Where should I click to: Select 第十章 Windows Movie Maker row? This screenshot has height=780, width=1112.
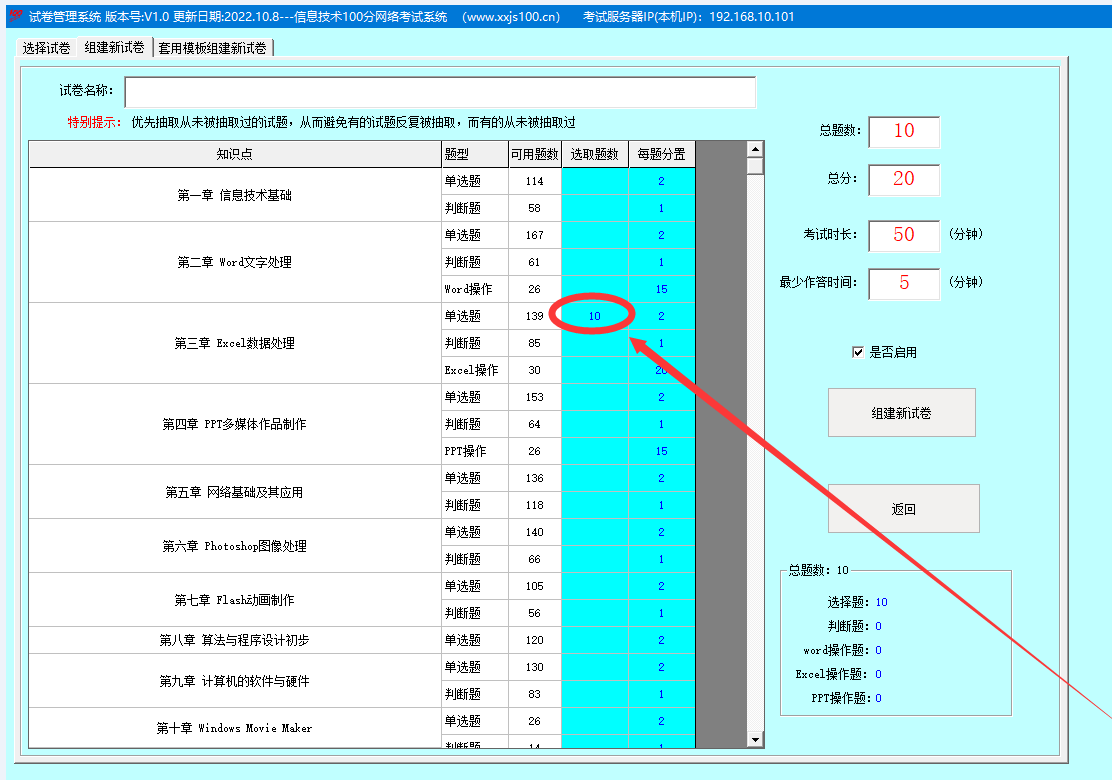[235, 728]
